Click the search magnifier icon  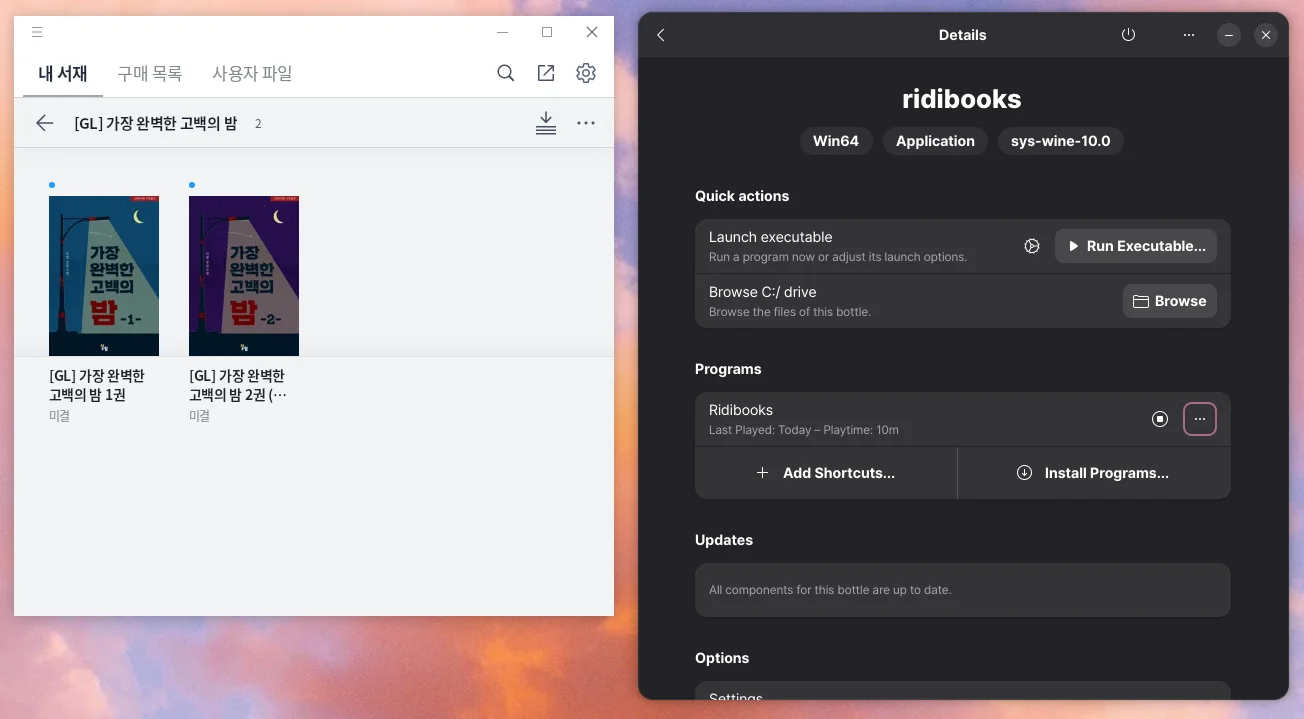tap(506, 73)
